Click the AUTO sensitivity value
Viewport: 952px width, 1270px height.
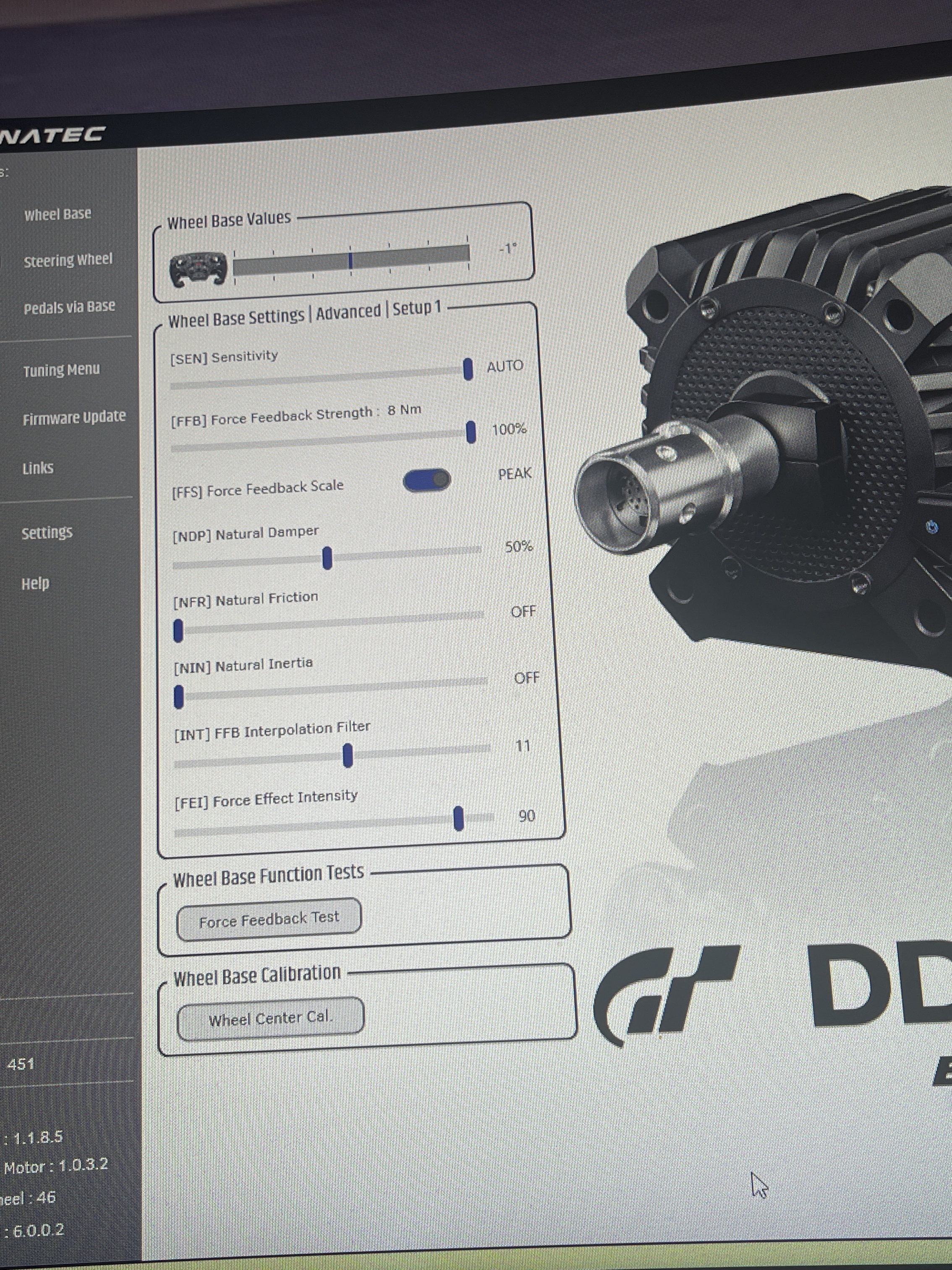click(x=505, y=366)
